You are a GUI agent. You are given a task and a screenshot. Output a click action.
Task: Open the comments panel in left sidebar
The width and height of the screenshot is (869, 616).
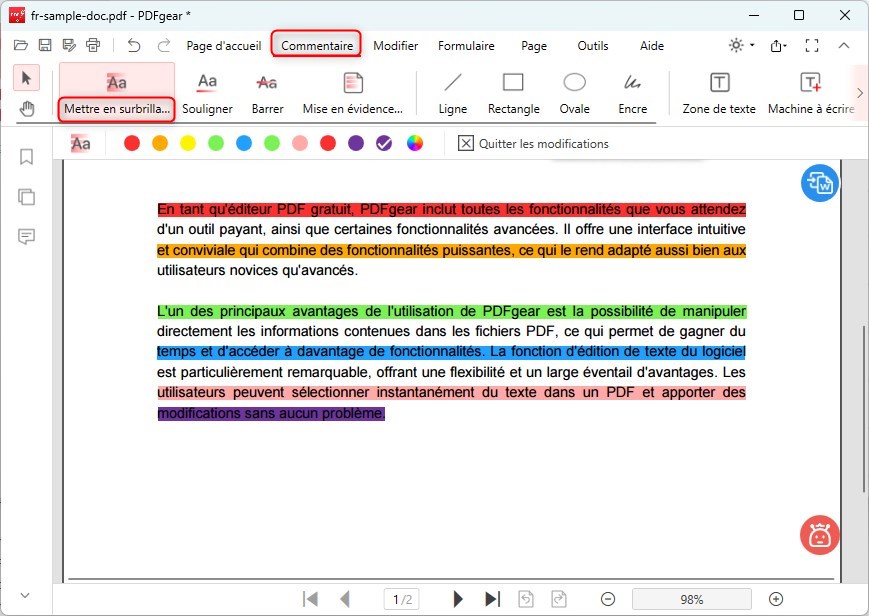pos(26,236)
